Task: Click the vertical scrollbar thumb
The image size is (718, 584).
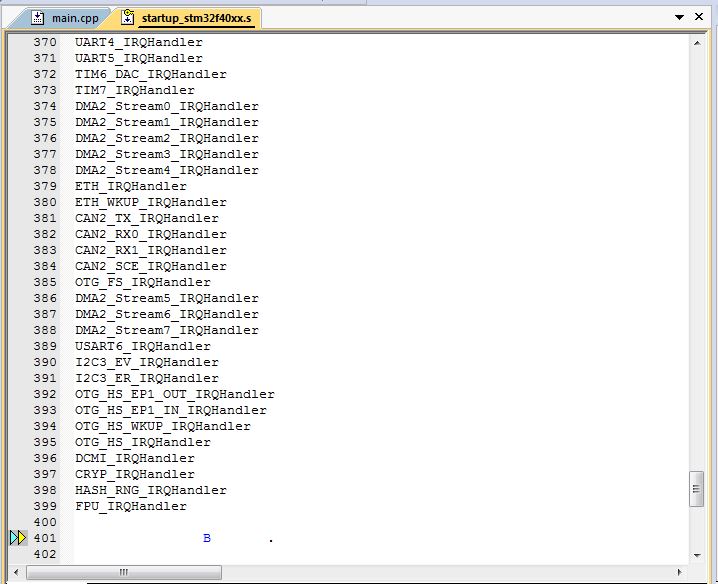Action: (696, 489)
